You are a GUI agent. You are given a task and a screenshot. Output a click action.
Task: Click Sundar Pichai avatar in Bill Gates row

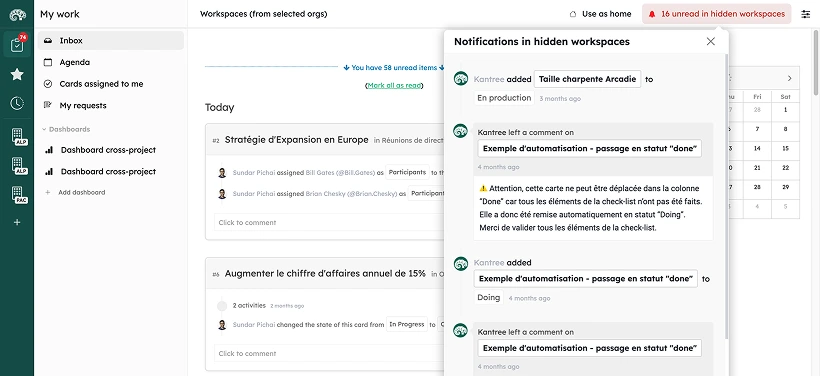tap(222, 173)
